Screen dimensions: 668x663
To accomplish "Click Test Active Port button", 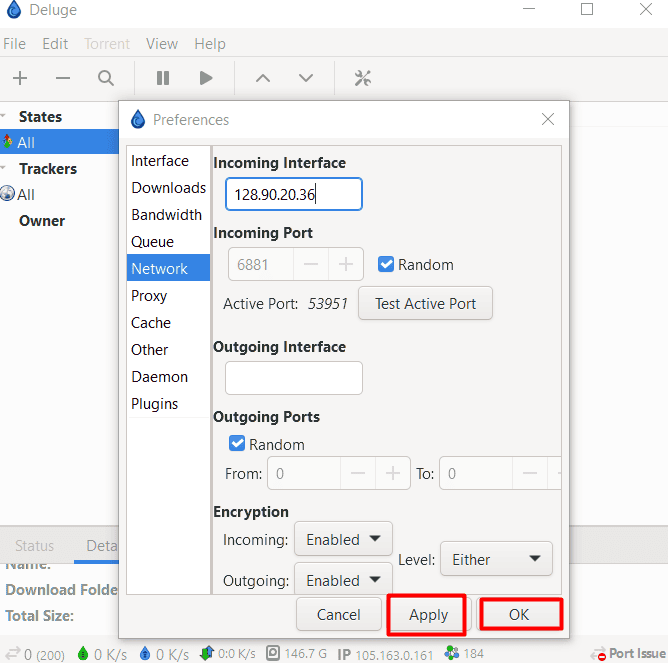I will pyautogui.click(x=425, y=304).
